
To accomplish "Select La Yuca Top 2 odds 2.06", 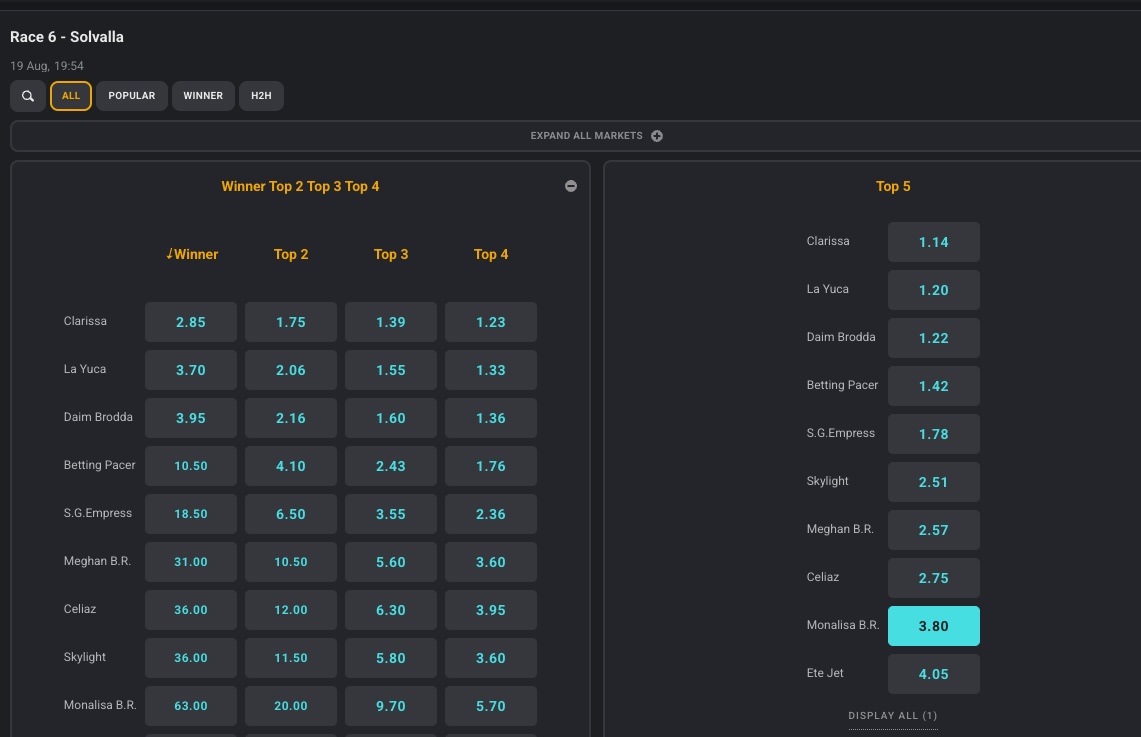I will [x=290, y=370].
